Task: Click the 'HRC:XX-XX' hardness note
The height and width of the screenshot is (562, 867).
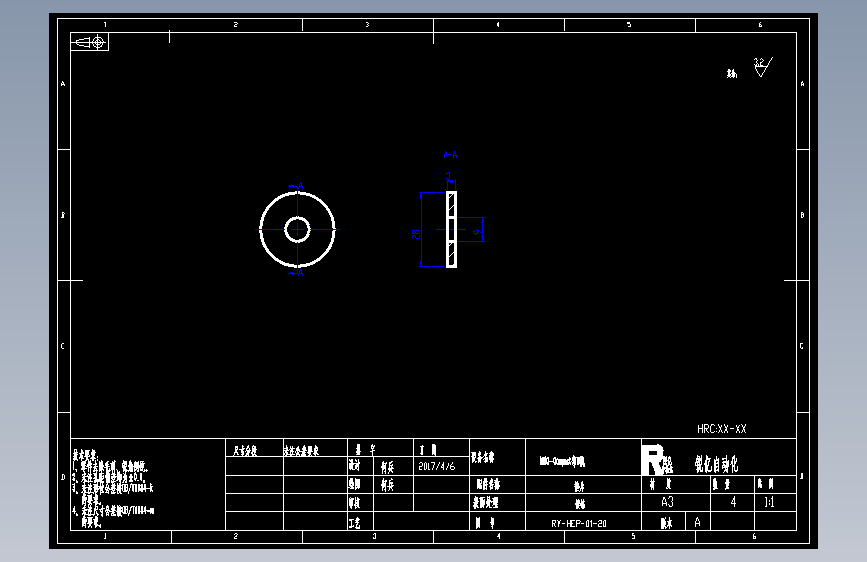Action: coord(722,429)
